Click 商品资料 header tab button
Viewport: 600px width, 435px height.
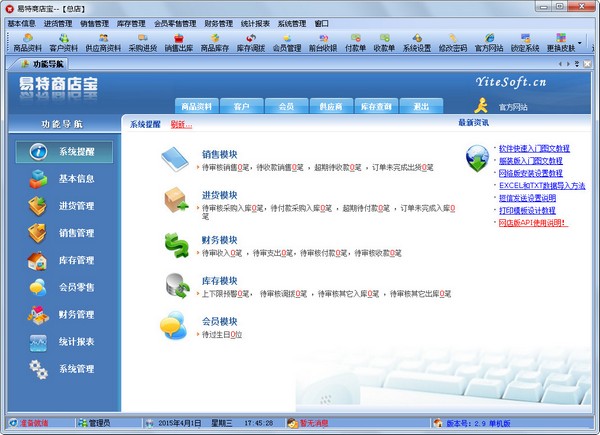[x=197, y=106]
